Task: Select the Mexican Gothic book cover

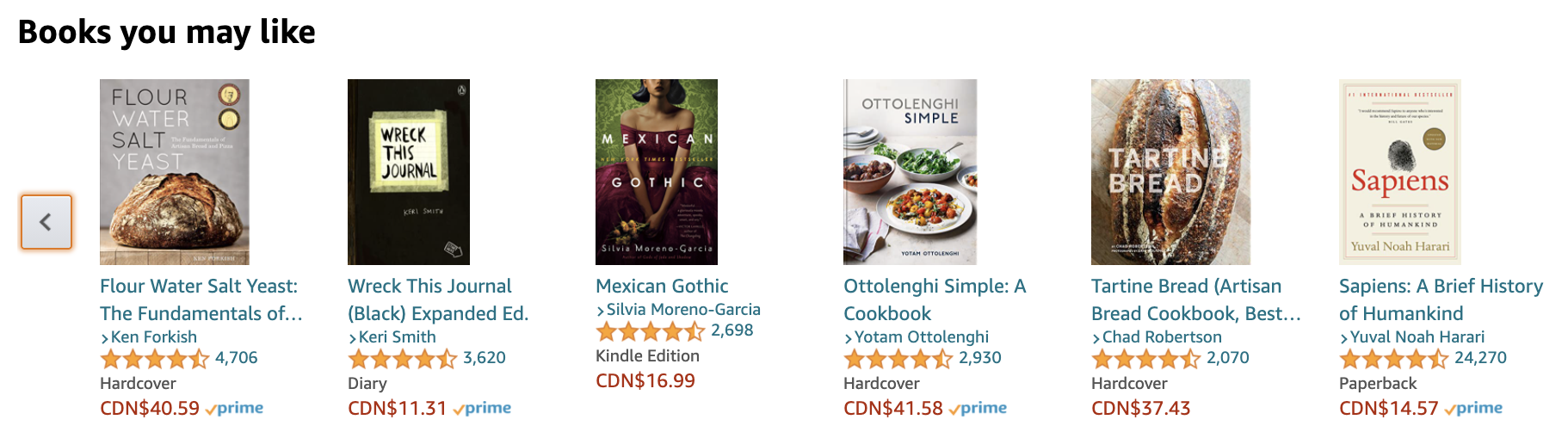Action: pyautogui.click(x=656, y=172)
